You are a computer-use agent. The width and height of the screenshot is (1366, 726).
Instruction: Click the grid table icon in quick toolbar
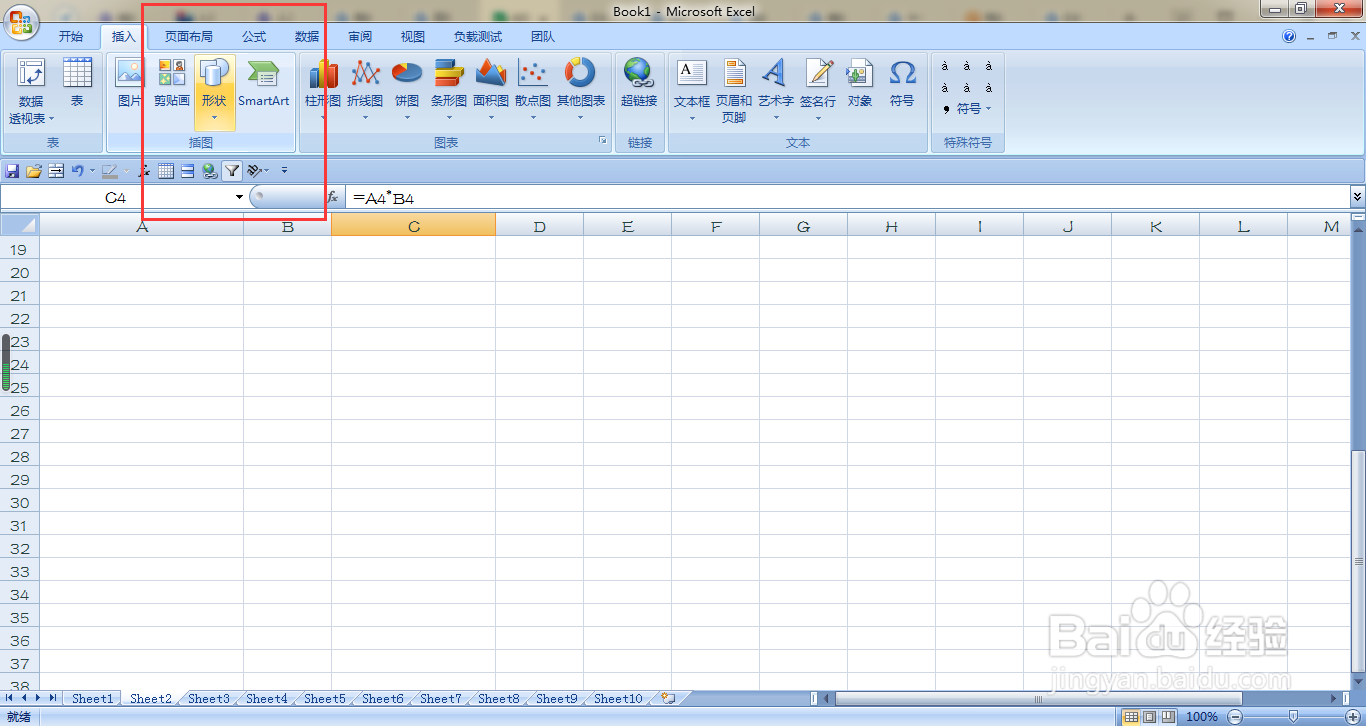coord(167,171)
